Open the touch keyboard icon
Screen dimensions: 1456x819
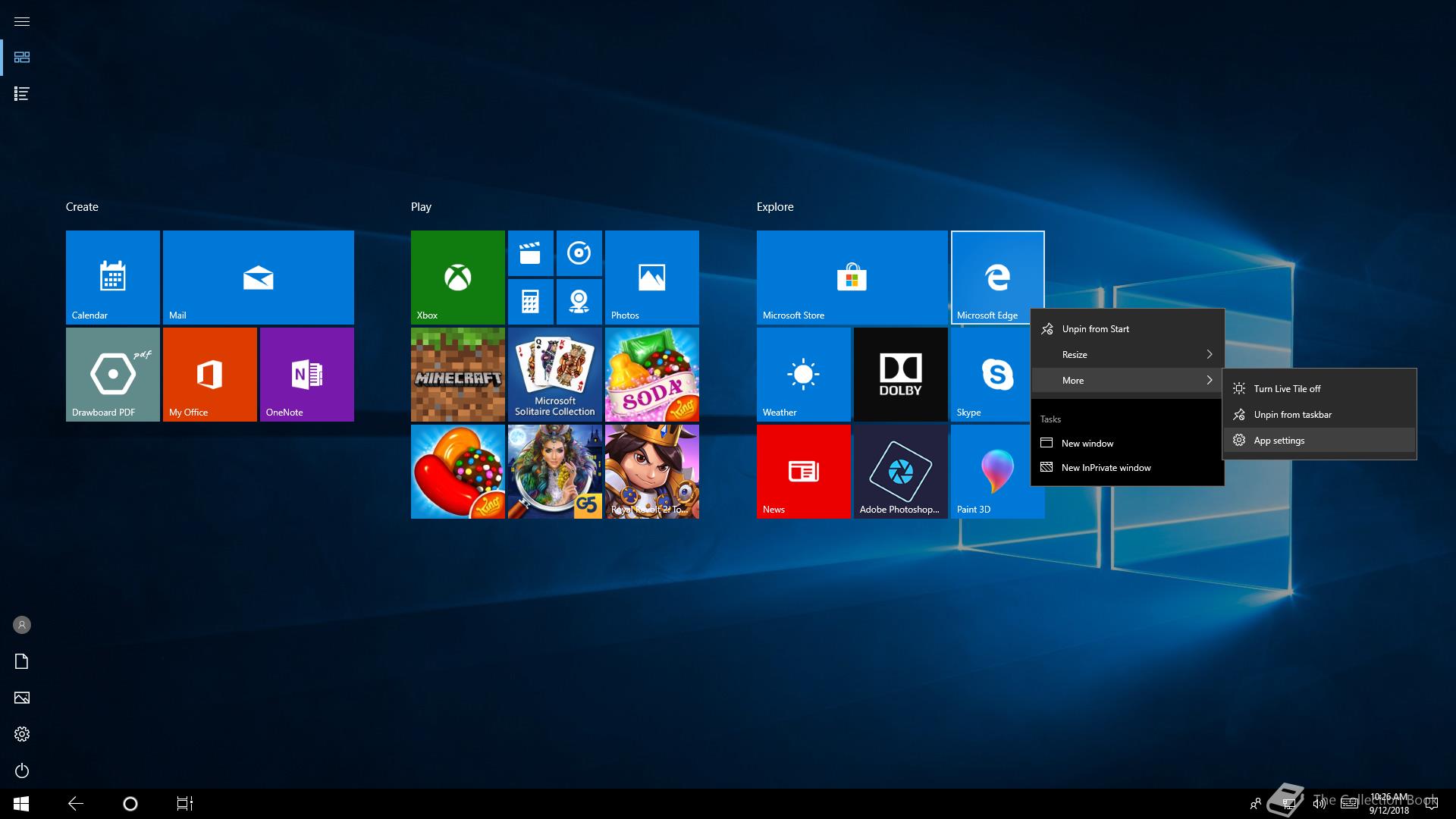[1350, 804]
